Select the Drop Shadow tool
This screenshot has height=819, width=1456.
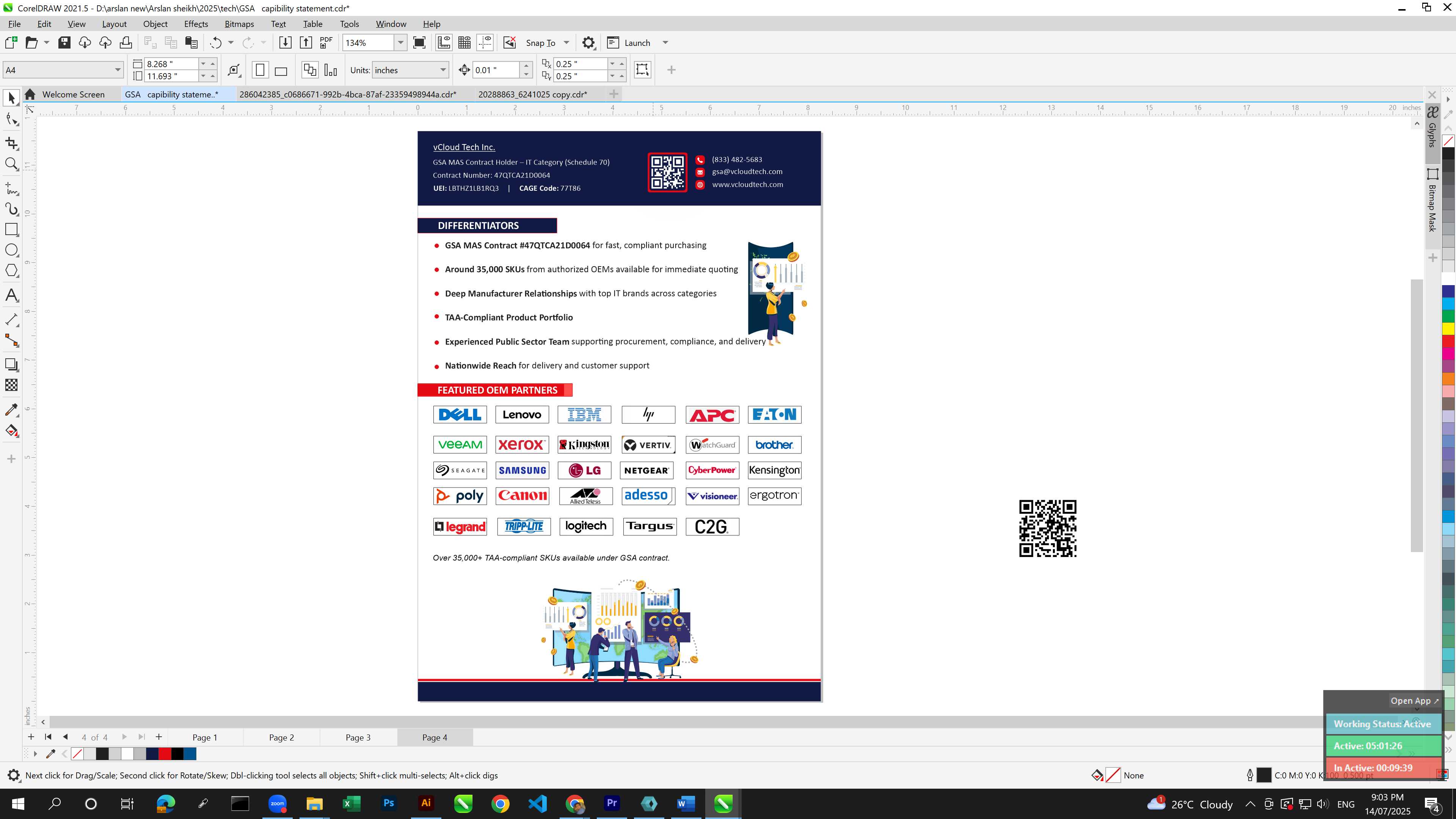coord(11,364)
